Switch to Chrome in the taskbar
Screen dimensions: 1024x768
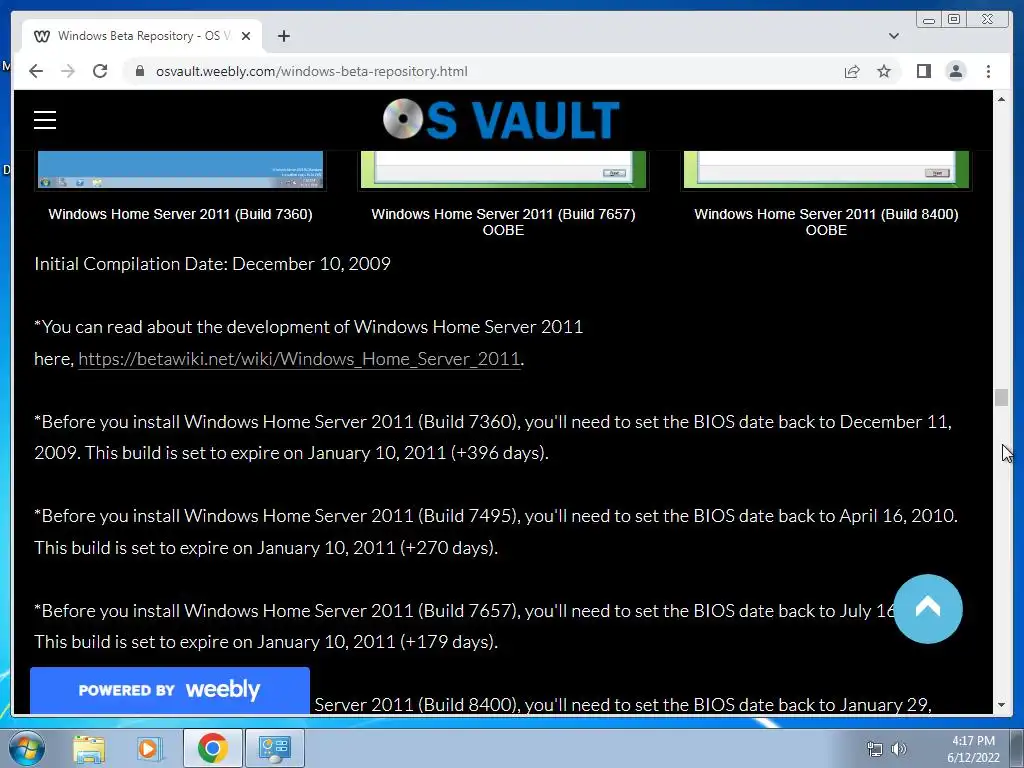pos(212,748)
